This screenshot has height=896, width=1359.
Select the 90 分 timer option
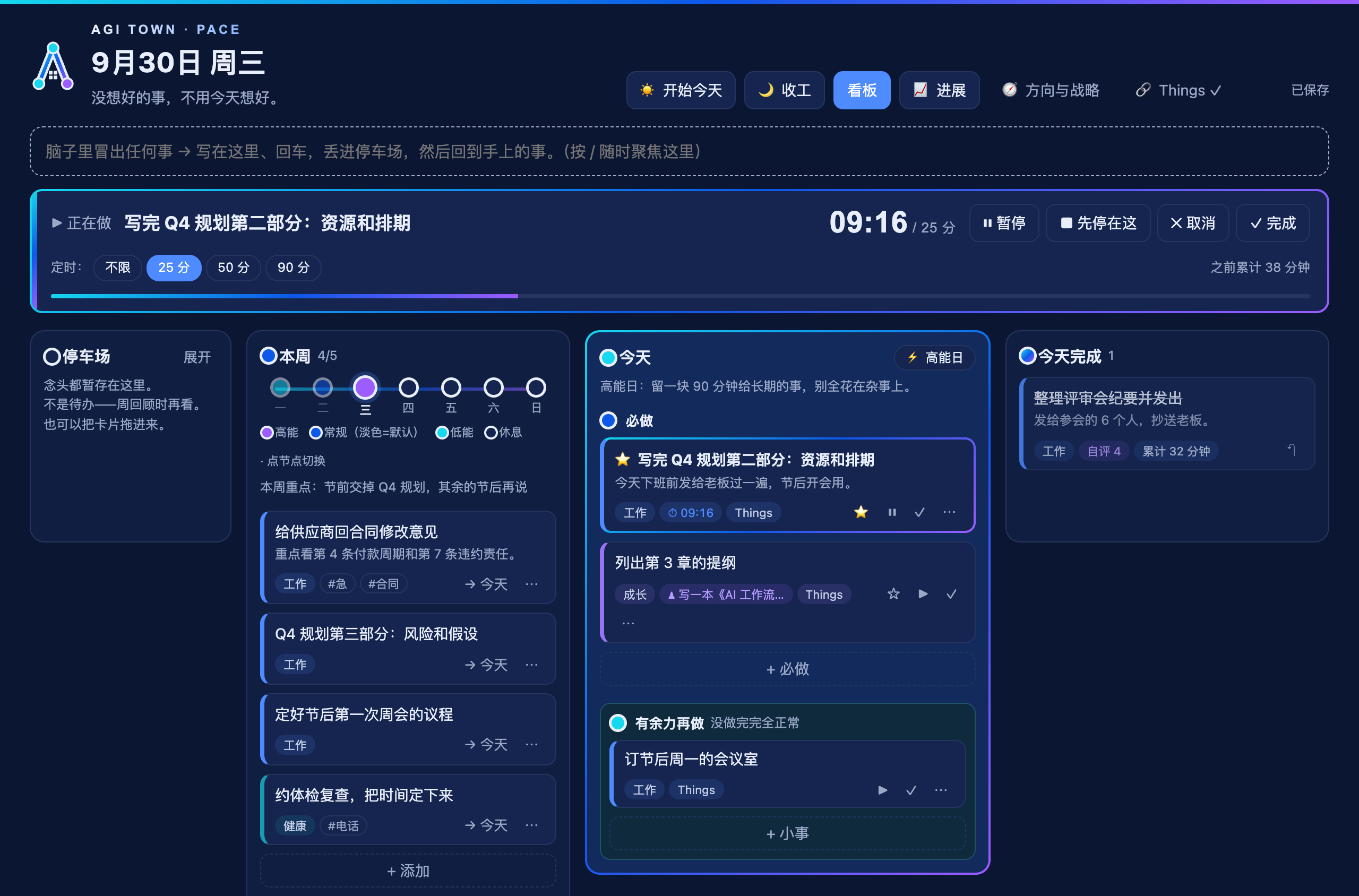tap(293, 268)
